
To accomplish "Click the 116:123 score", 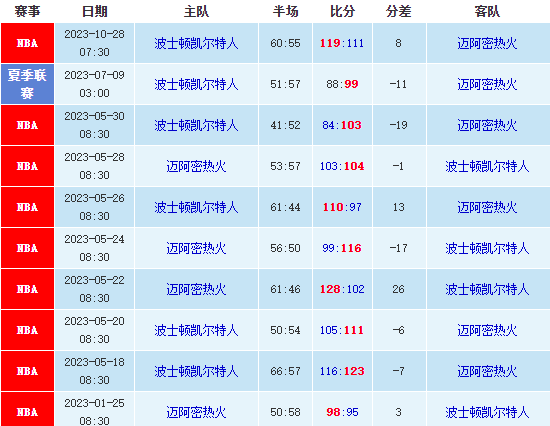I will [x=342, y=372].
